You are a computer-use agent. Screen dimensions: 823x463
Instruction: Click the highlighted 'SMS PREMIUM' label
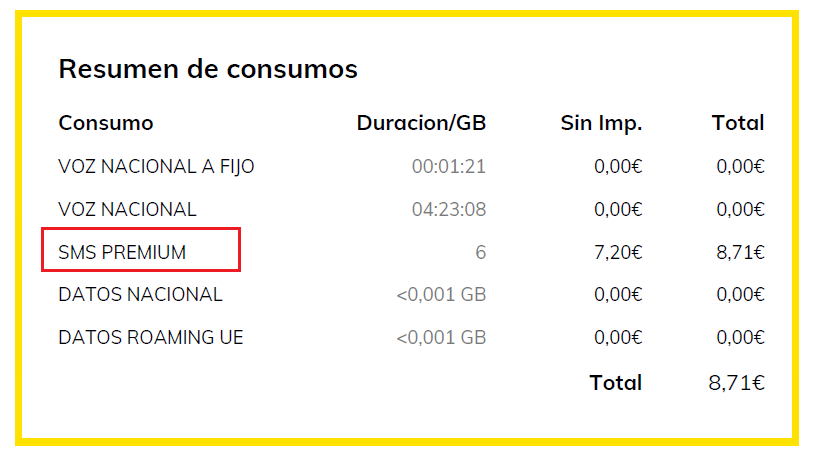(x=122, y=252)
